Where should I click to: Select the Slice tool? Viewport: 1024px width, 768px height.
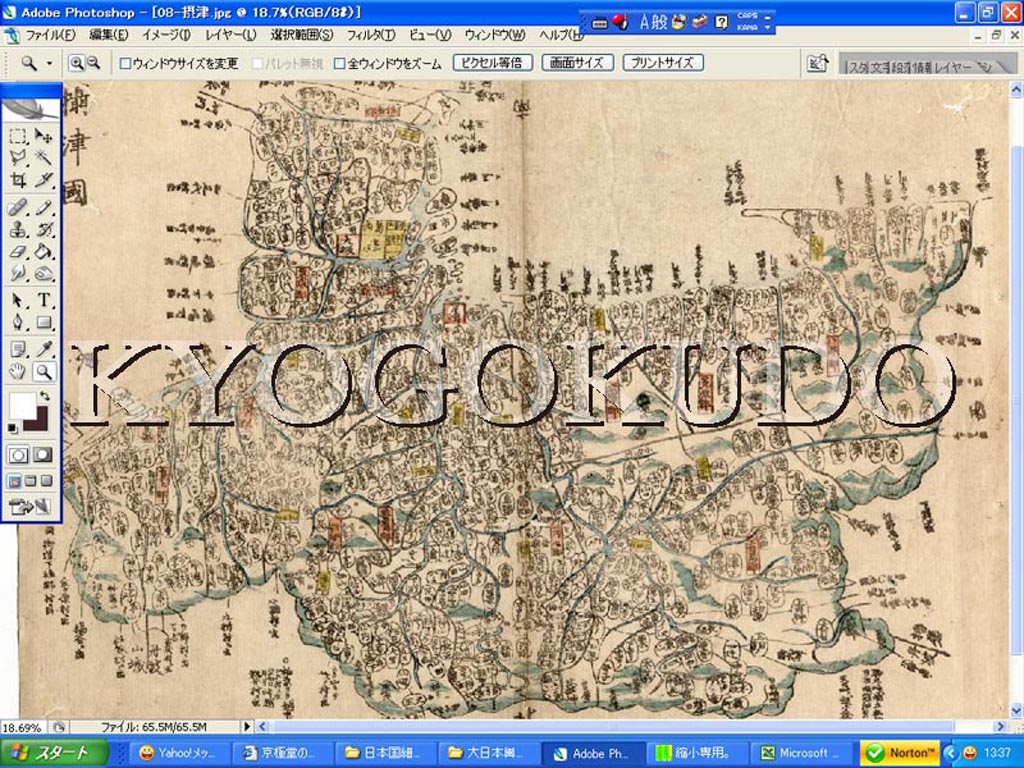pos(44,180)
